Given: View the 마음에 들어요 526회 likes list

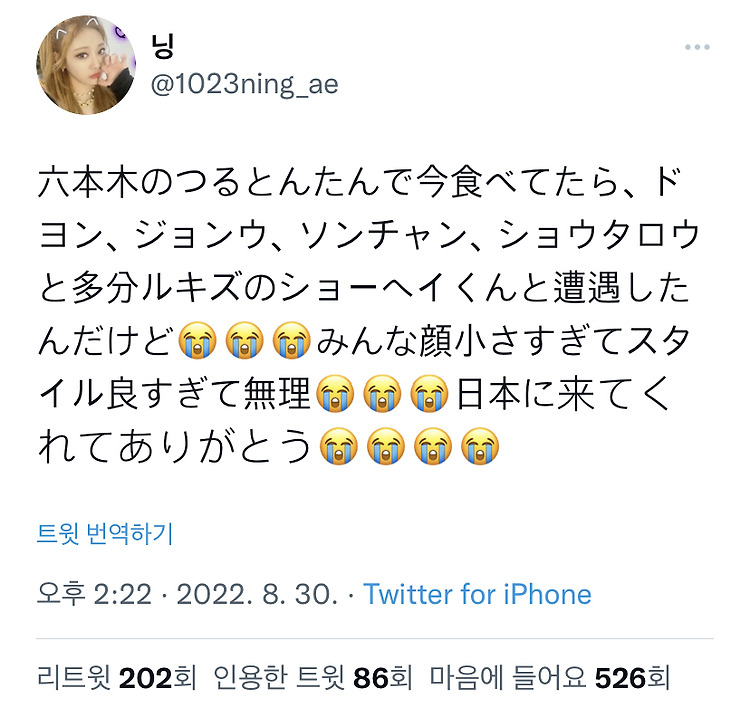Looking at the screenshot, I should click(x=549, y=678).
